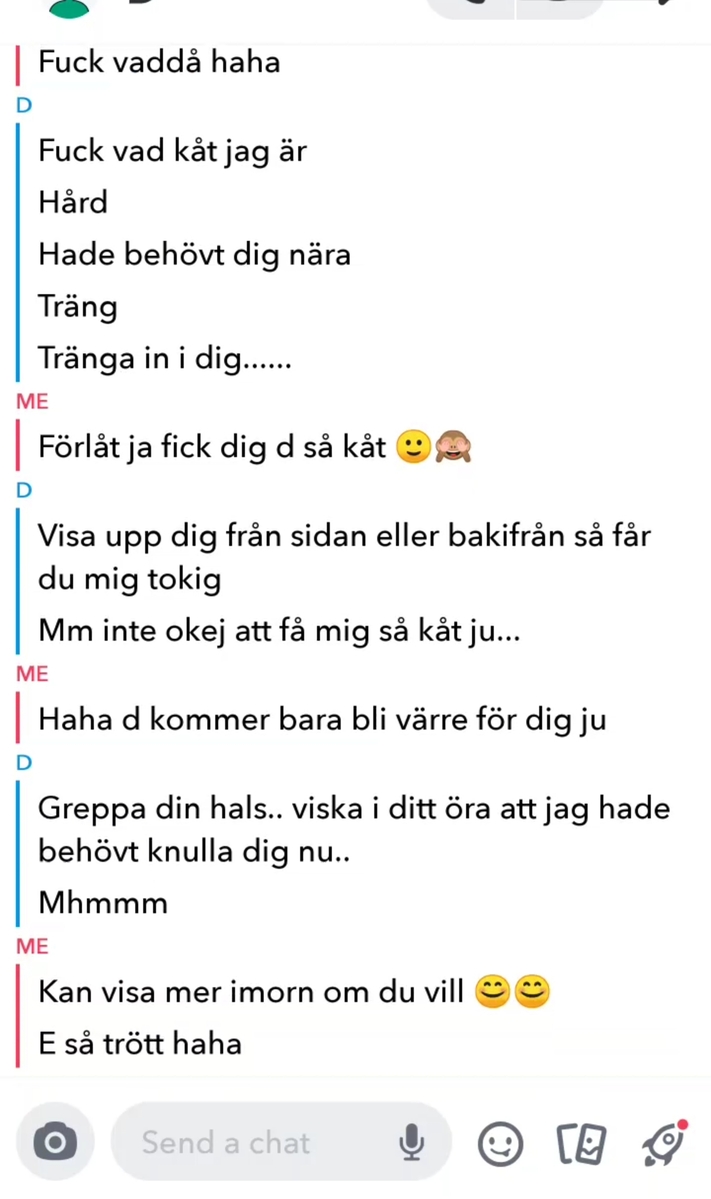Tap the video call button in header
711x1199 pixels.
560,8
